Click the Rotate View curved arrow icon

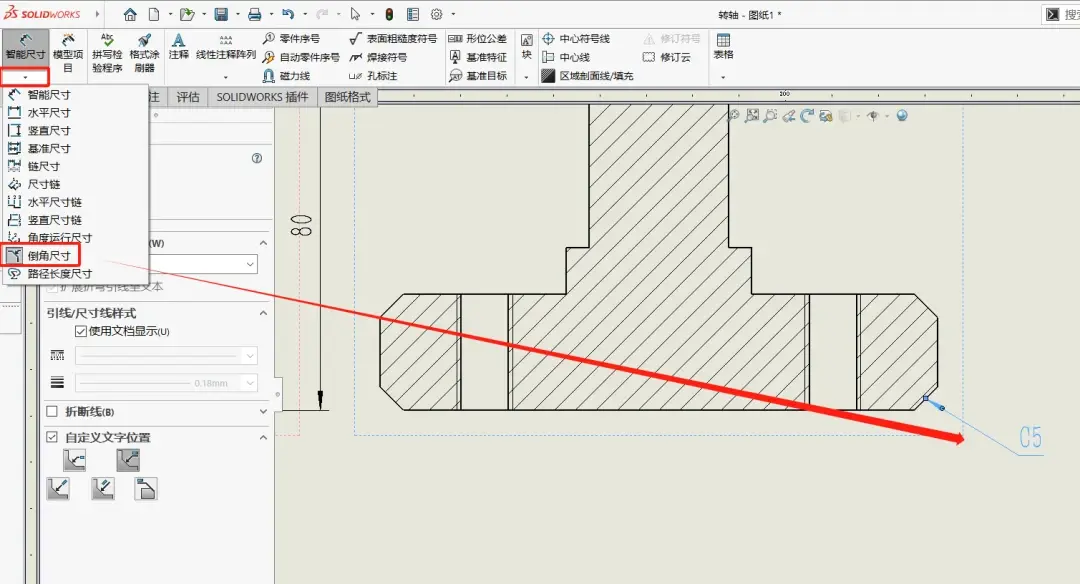pyautogui.click(x=807, y=116)
